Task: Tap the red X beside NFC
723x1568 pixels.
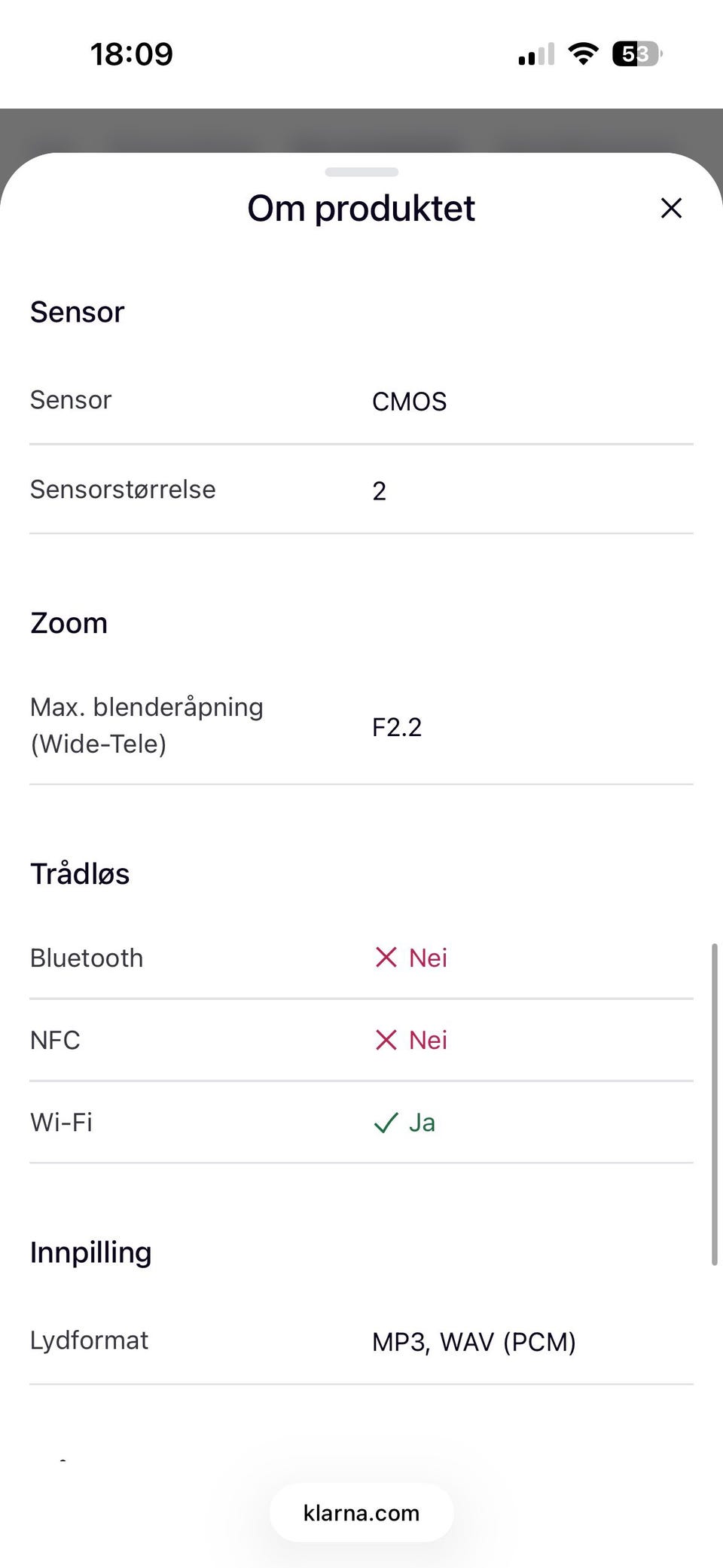Action: coord(386,1040)
